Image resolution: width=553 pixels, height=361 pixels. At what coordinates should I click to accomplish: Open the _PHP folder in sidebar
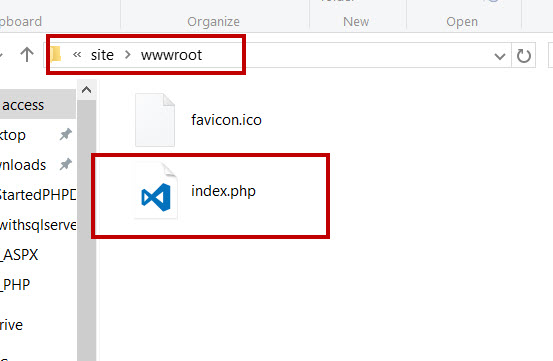tap(15, 285)
